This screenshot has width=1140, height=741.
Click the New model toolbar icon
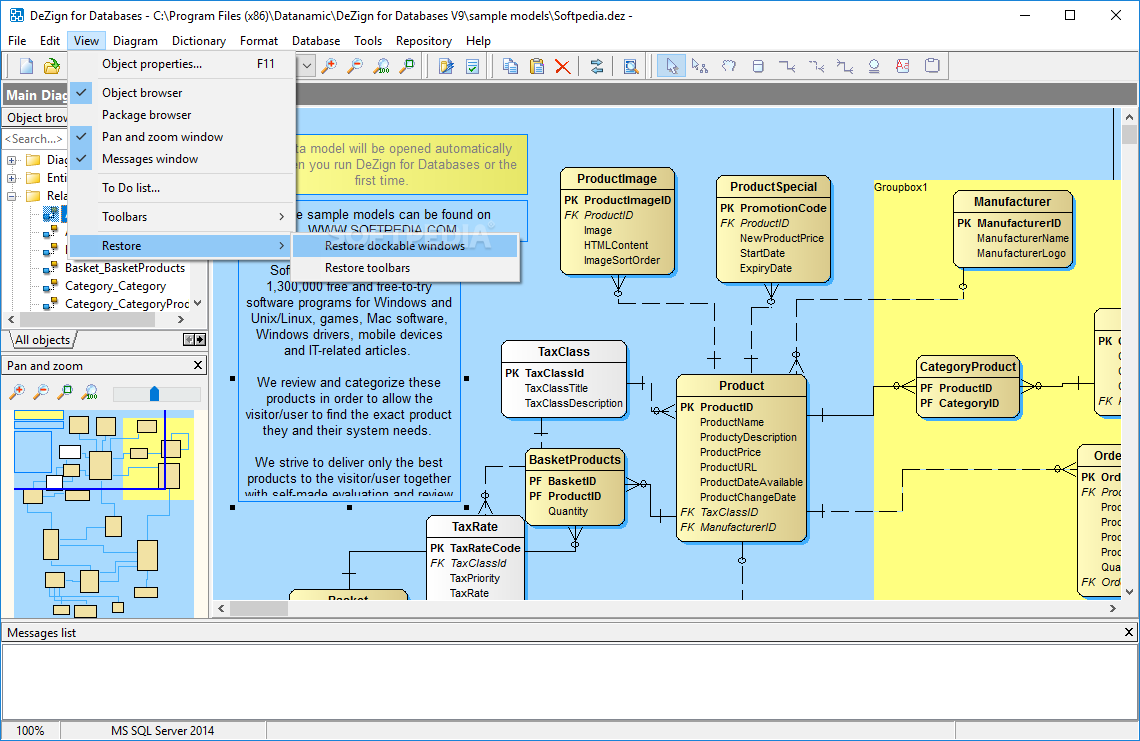[26, 66]
